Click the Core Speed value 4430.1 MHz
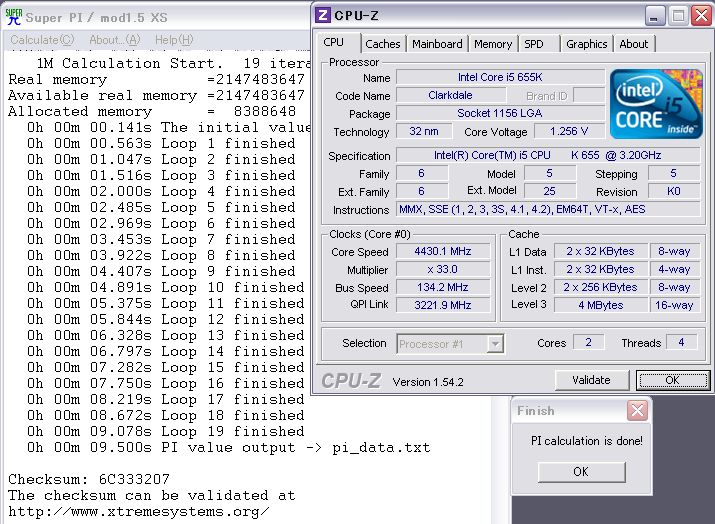 pyautogui.click(x=443, y=251)
